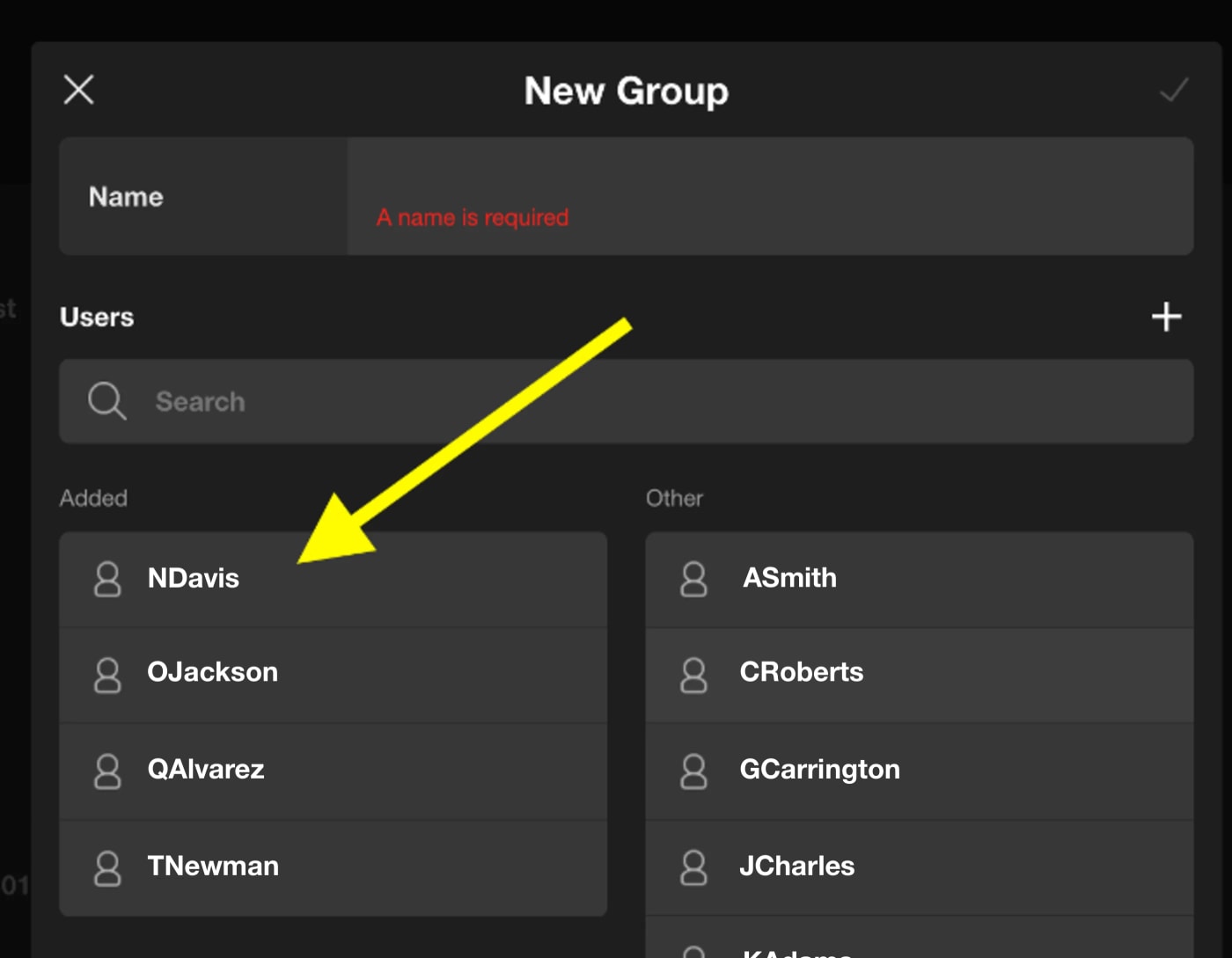Click TNewman in the Added column
This screenshot has height=958, width=1232.
coord(333,867)
